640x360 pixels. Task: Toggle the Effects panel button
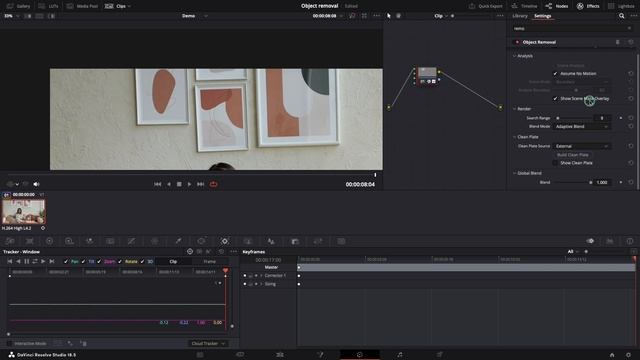(x=588, y=6)
